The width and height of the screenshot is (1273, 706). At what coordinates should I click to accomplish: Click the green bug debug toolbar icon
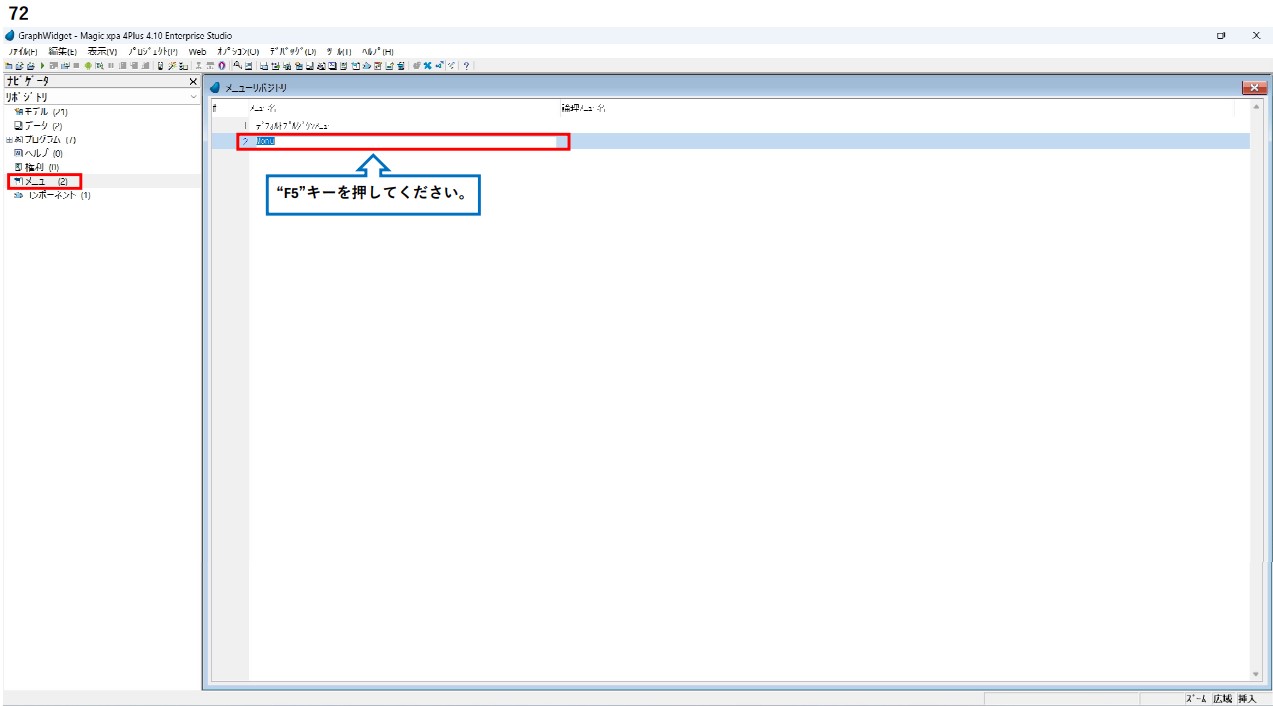[x=88, y=66]
